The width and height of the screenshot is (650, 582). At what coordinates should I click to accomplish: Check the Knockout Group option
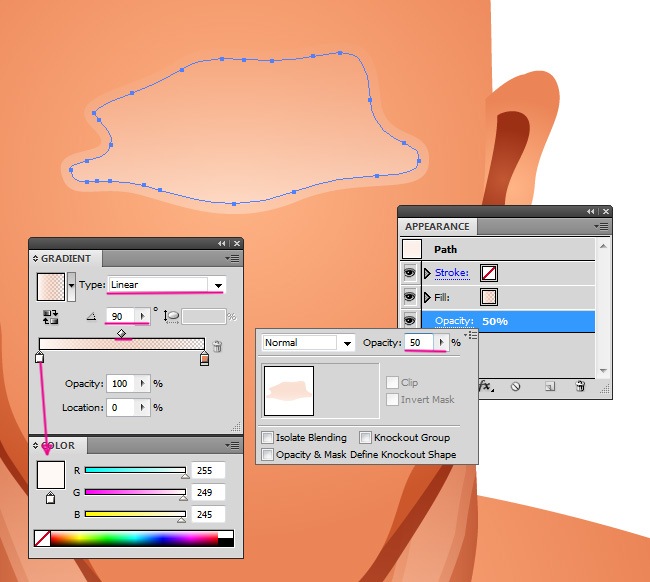[365, 438]
